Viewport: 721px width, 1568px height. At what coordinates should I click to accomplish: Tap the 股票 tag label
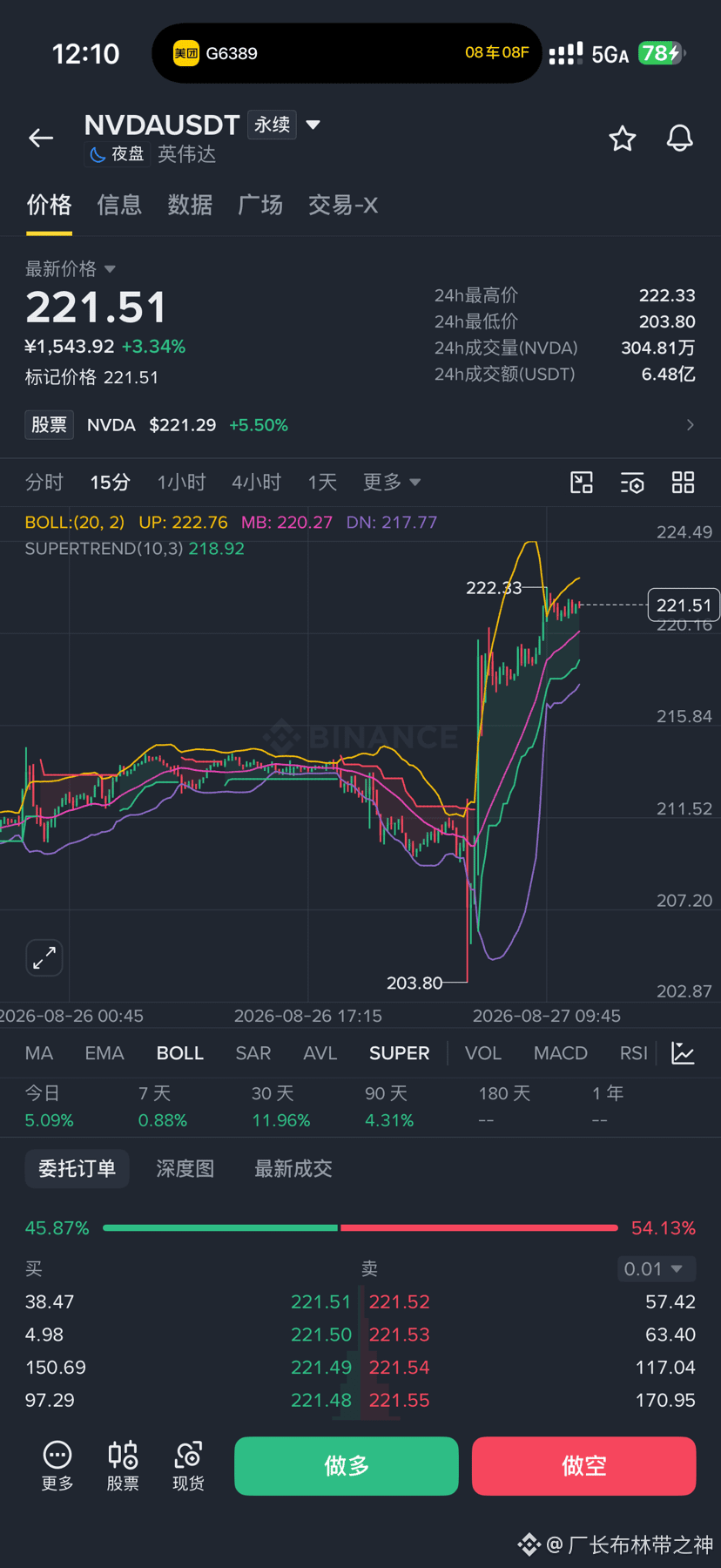(50, 425)
